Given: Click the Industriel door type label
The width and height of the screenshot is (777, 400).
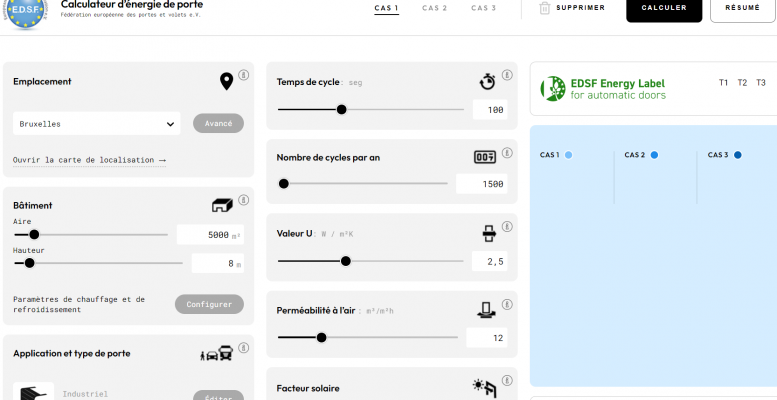Looking at the screenshot, I should tap(85, 395).
